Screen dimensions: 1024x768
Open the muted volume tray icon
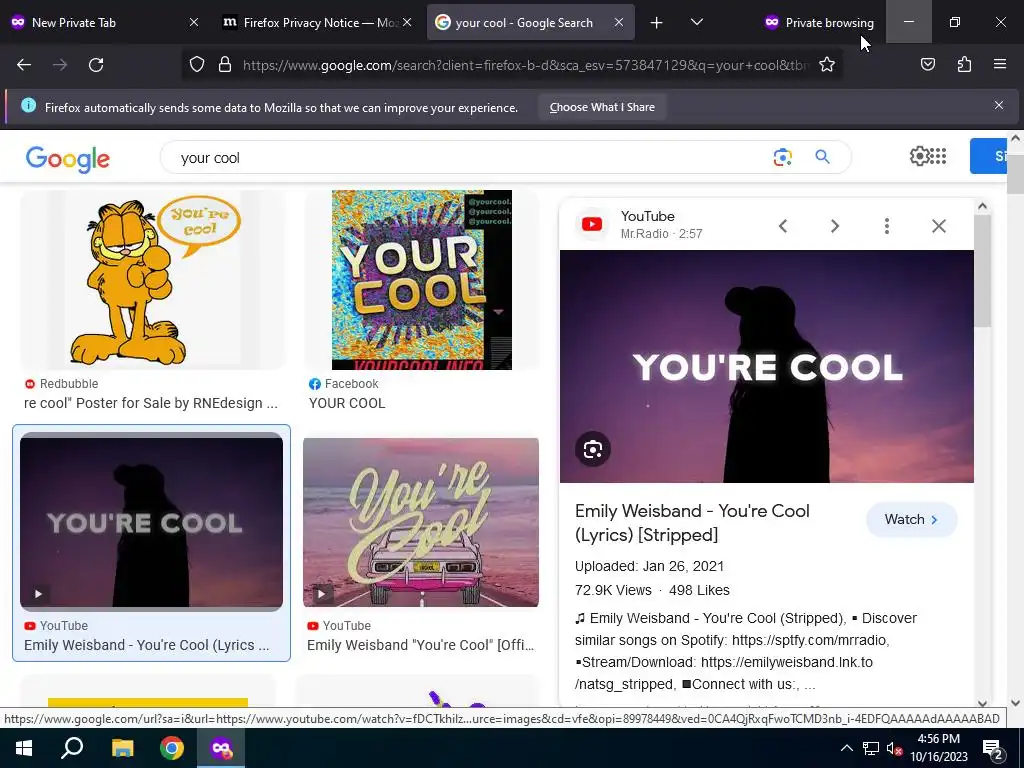click(x=894, y=748)
